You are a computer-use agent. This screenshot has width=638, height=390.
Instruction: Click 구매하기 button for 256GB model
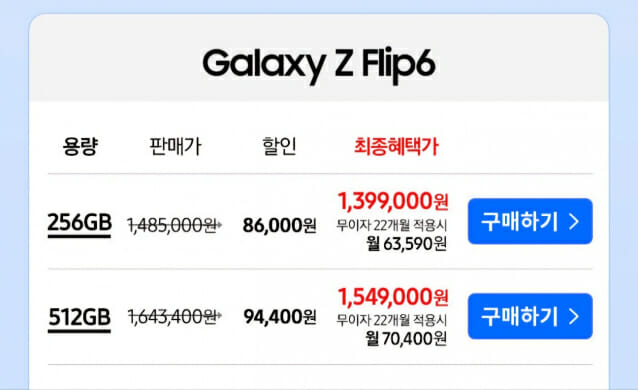tap(530, 221)
